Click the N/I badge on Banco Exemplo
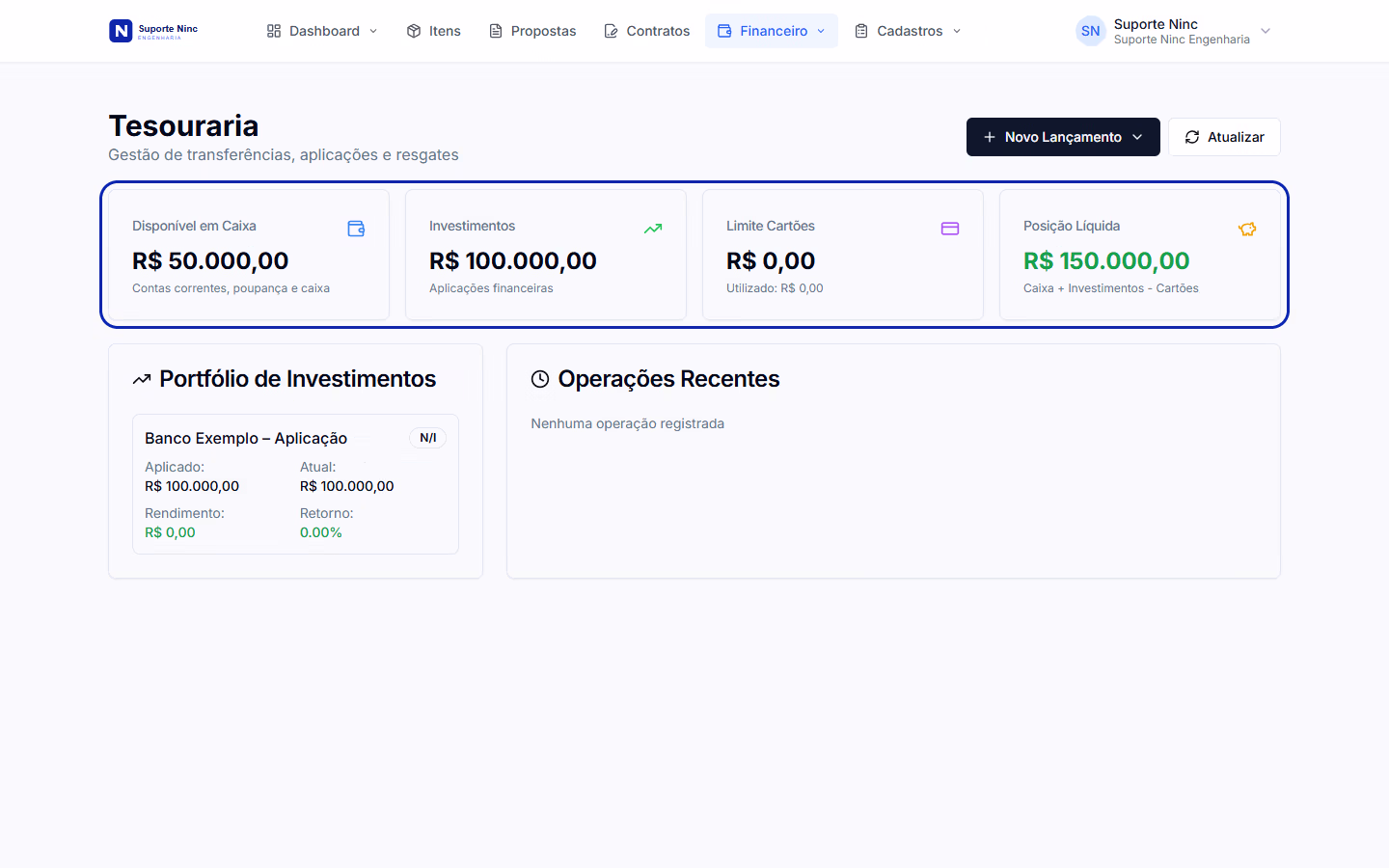Viewport: 1389px width, 868px height. (428, 438)
